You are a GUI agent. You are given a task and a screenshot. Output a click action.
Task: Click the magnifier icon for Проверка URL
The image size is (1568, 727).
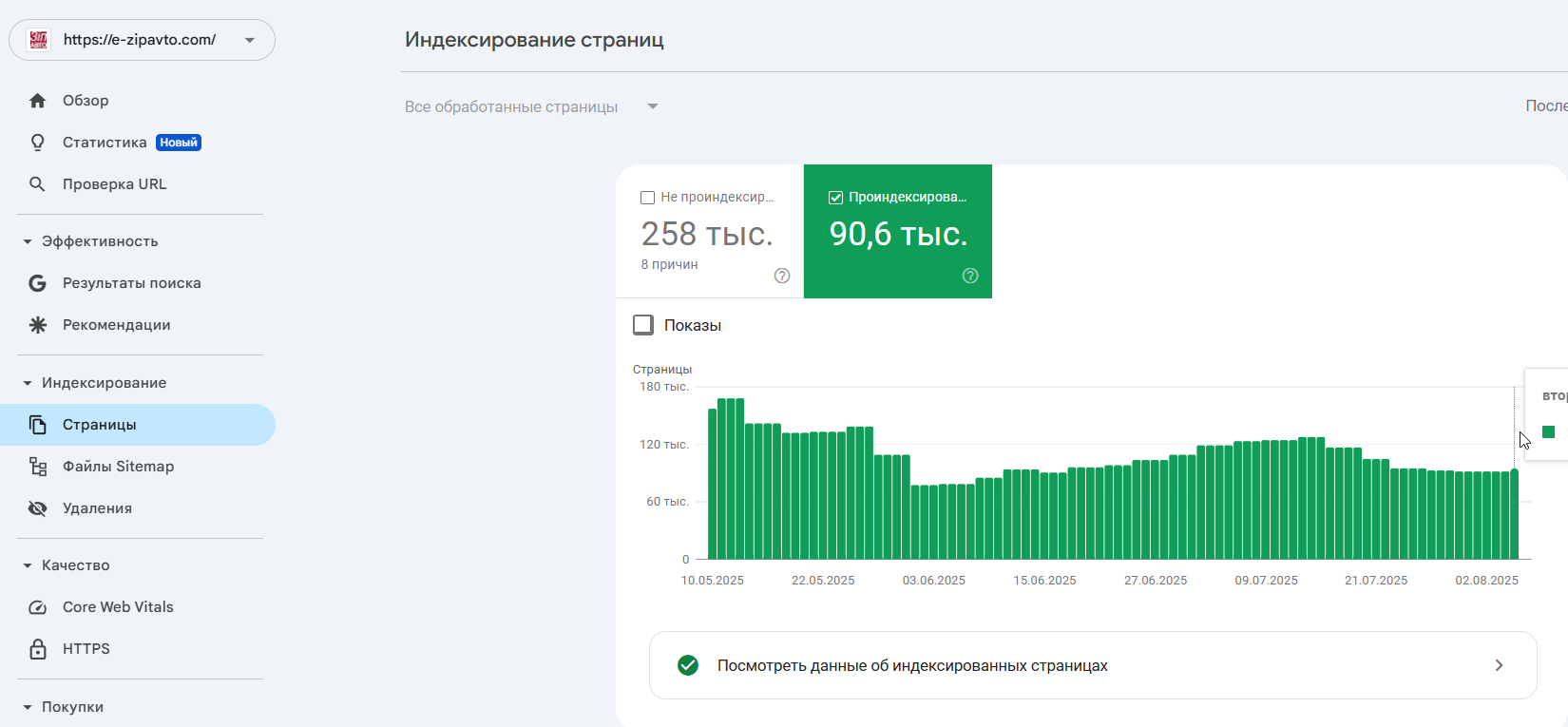(x=37, y=184)
